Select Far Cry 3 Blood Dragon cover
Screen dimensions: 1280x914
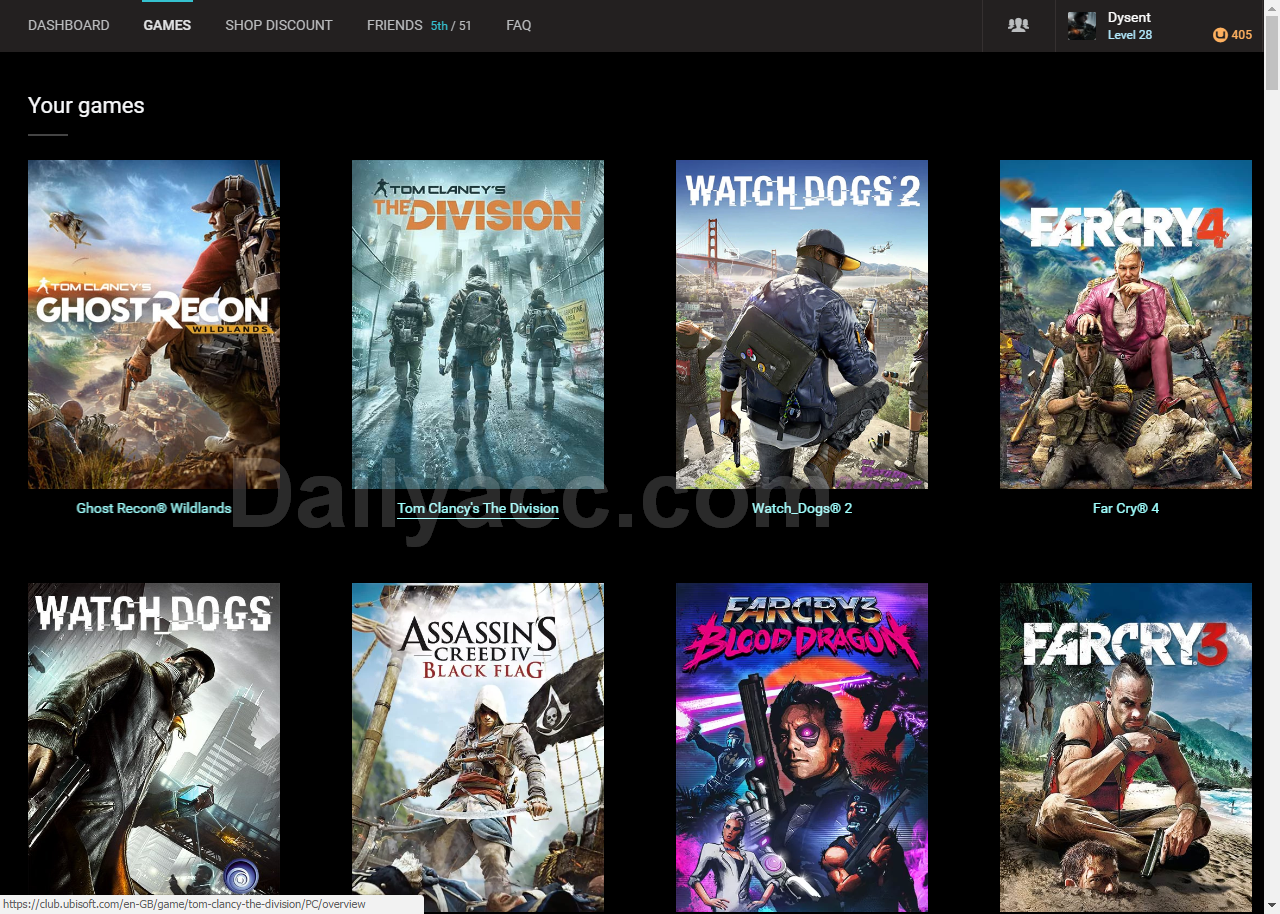(802, 747)
